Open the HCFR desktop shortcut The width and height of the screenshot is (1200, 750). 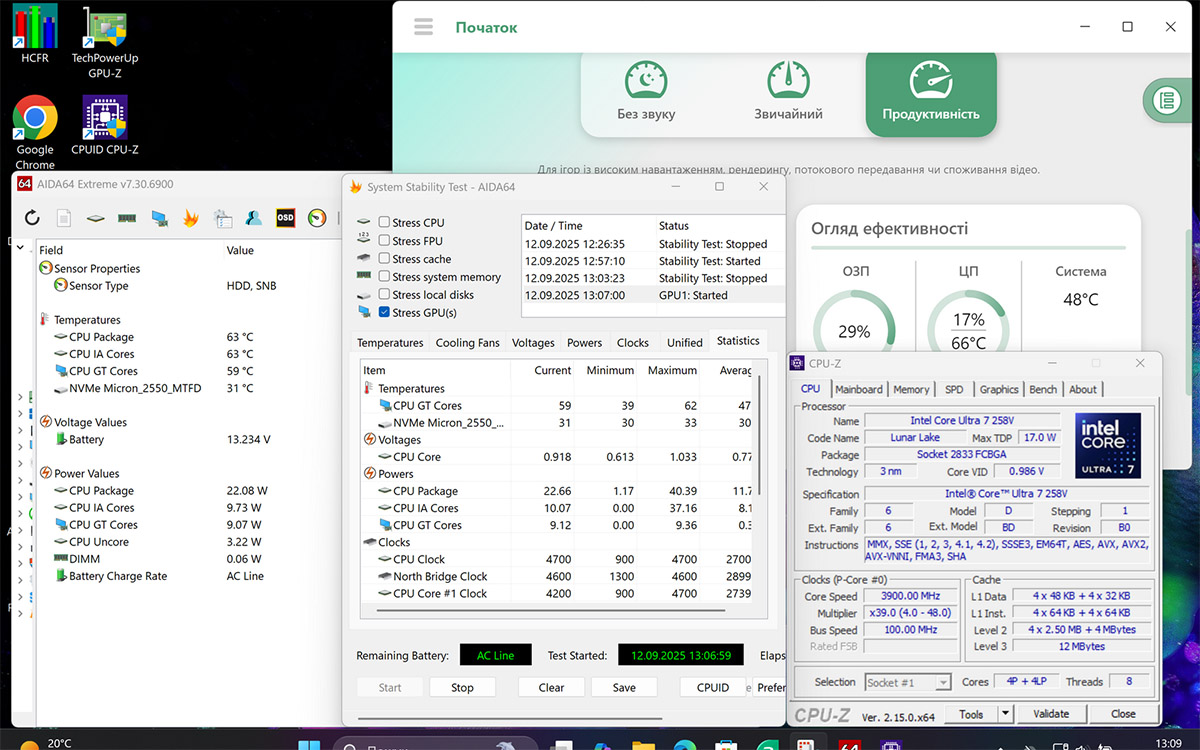click(x=35, y=35)
